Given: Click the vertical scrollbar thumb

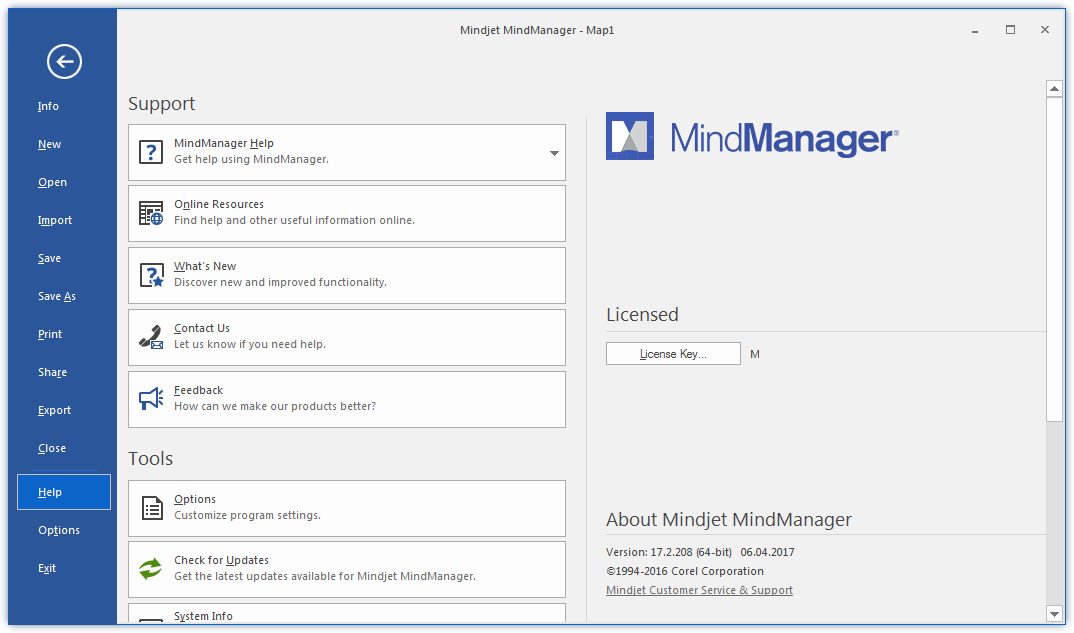Looking at the screenshot, I should click(x=1054, y=260).
